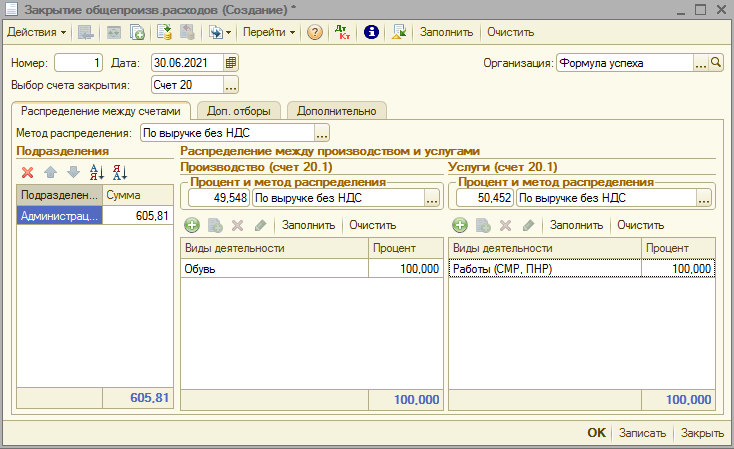Switch to the Доп. отборы tab

(x=238, y=110)
